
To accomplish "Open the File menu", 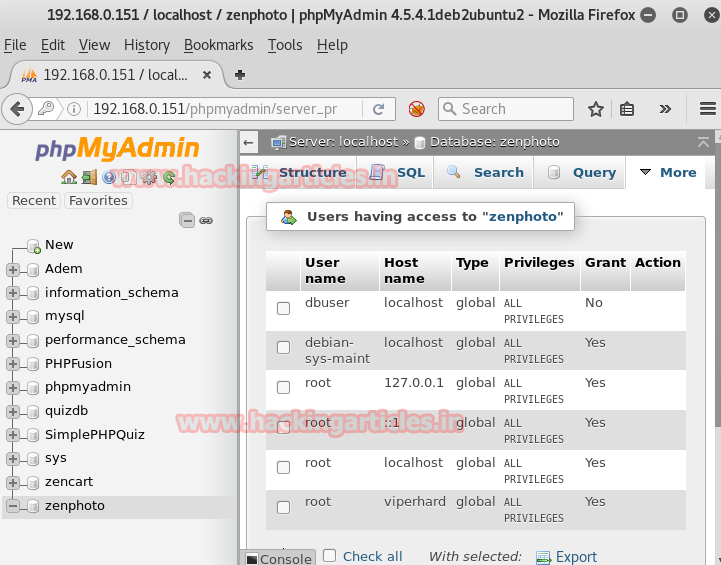I will point(15,45).
